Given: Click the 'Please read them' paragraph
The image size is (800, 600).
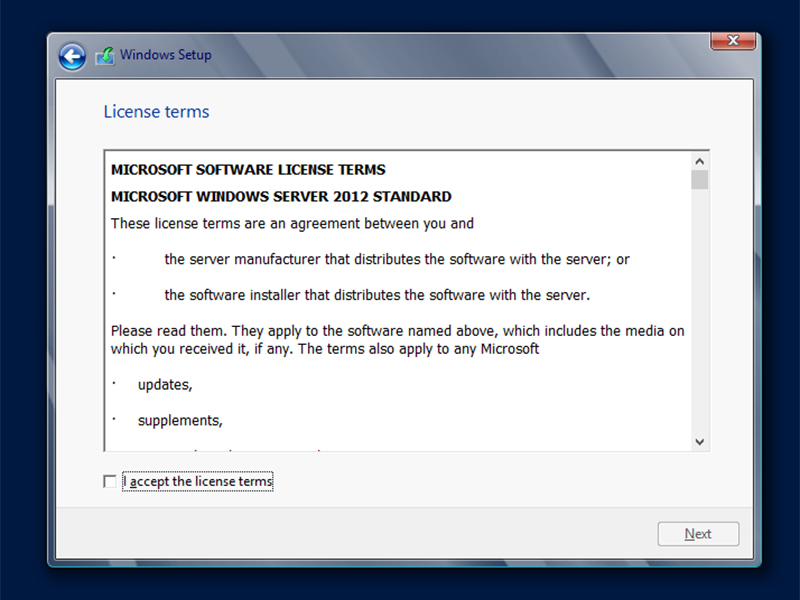Looking at the screenshot, I should click(397, 340).
